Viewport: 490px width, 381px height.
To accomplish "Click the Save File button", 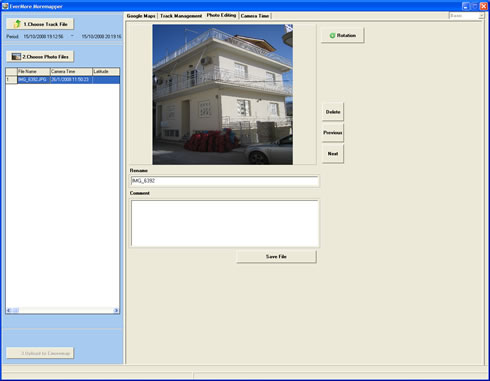I will (x=276, y=256).
